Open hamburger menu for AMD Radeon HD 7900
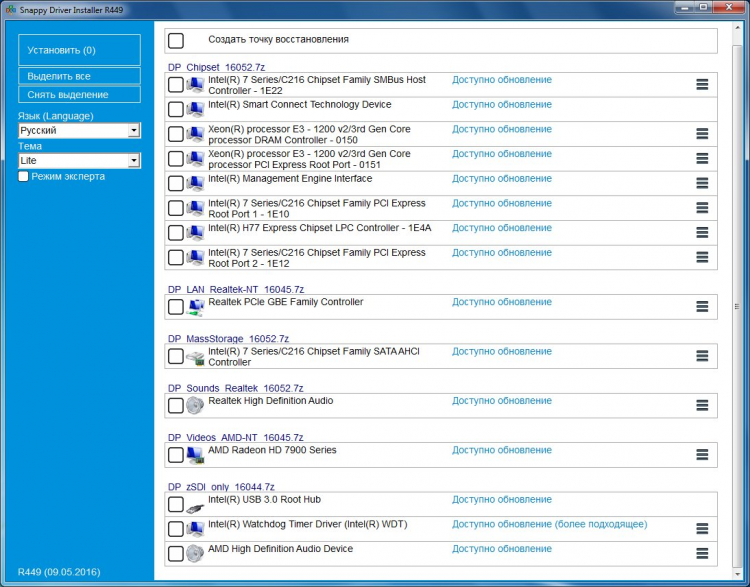This screenshot has width=750, height=587. [702, 455]
